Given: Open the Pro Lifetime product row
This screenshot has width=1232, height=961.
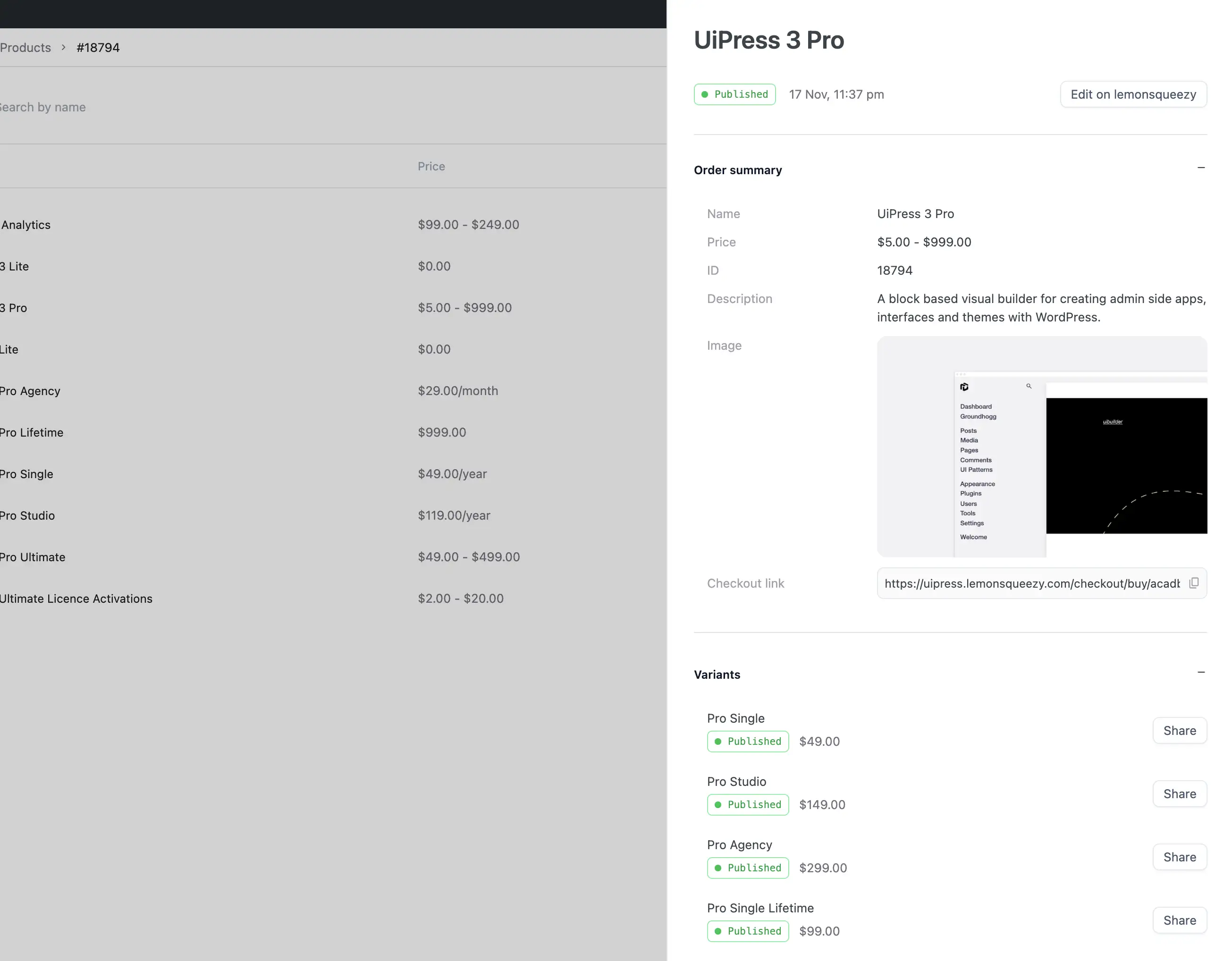Looking at the screenshot, I should click(32, 432).
